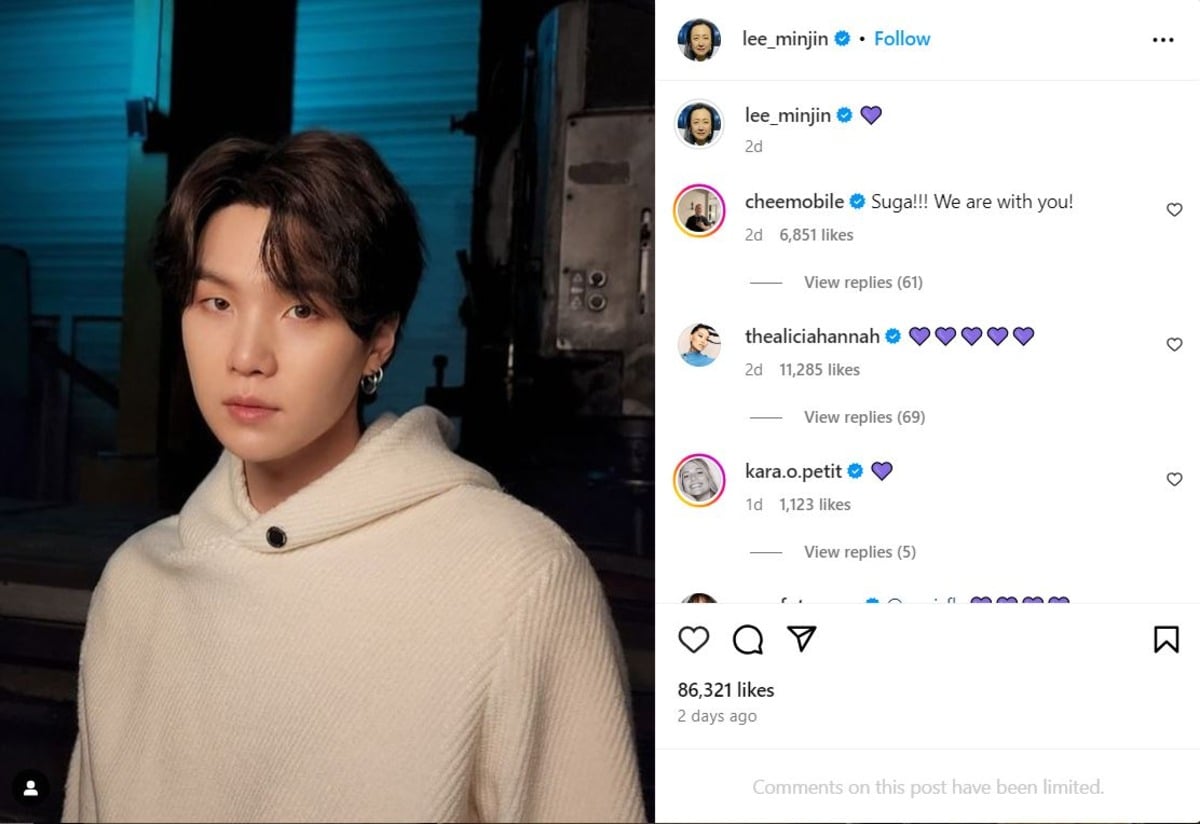Show tagged people icon on the photo
Viewport: 1200px width, 824px height.
pyautogui.click(x=31, y=789)
